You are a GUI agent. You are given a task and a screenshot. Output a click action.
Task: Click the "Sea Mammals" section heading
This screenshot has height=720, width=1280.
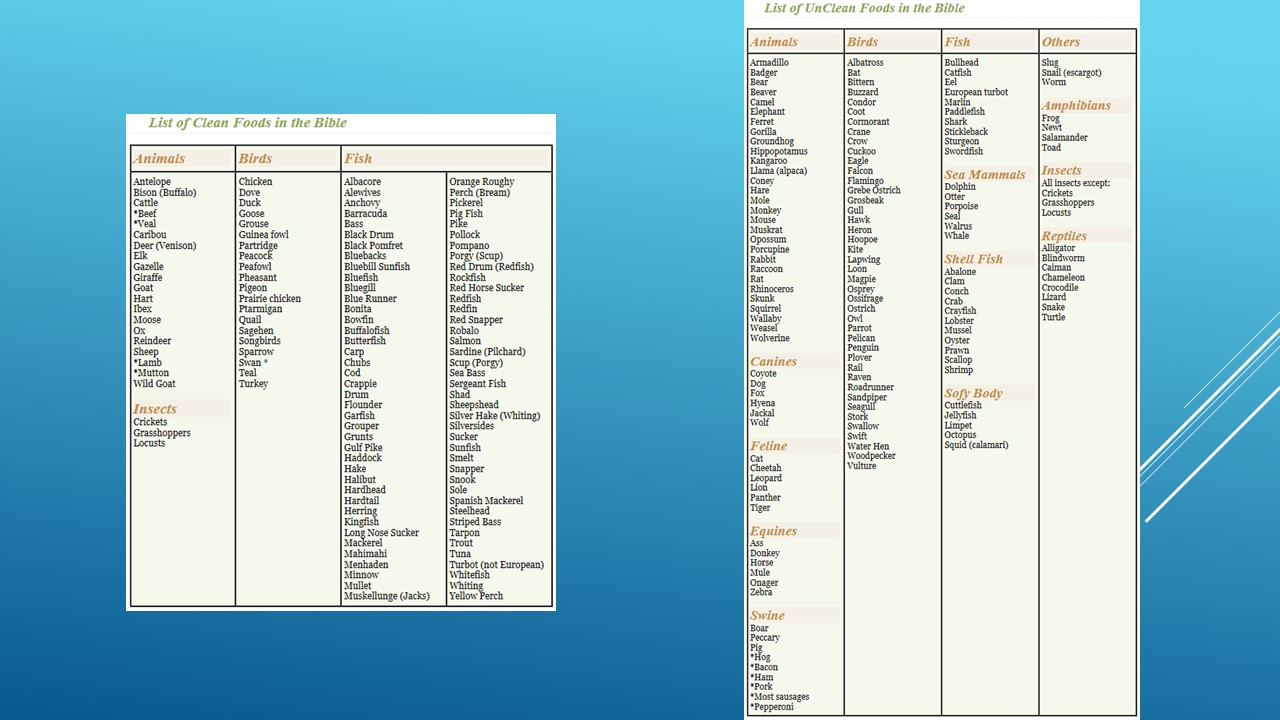click(x=985, y=175)
